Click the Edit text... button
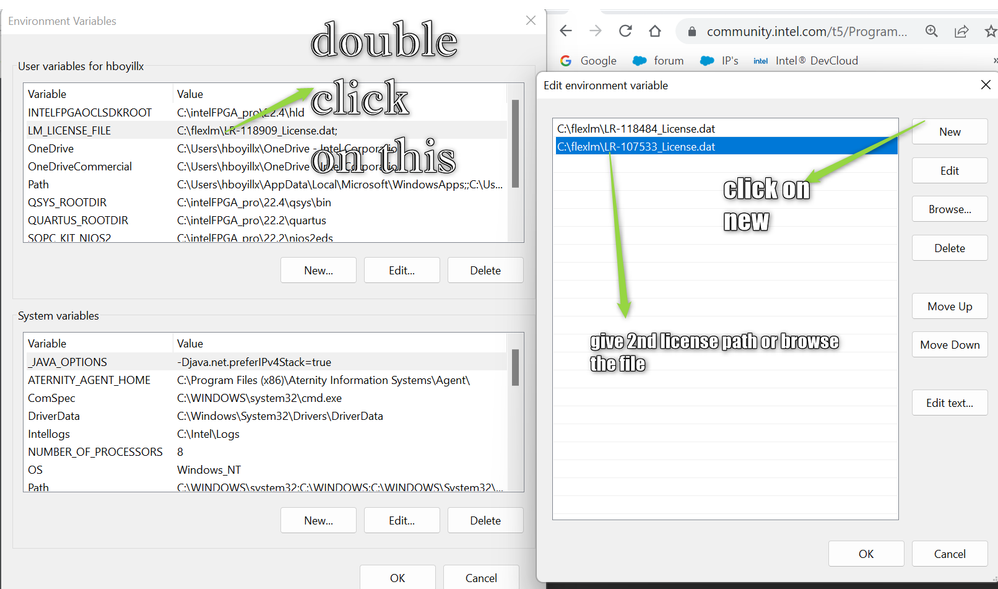The image size is (998, 589). pos(950,402)
